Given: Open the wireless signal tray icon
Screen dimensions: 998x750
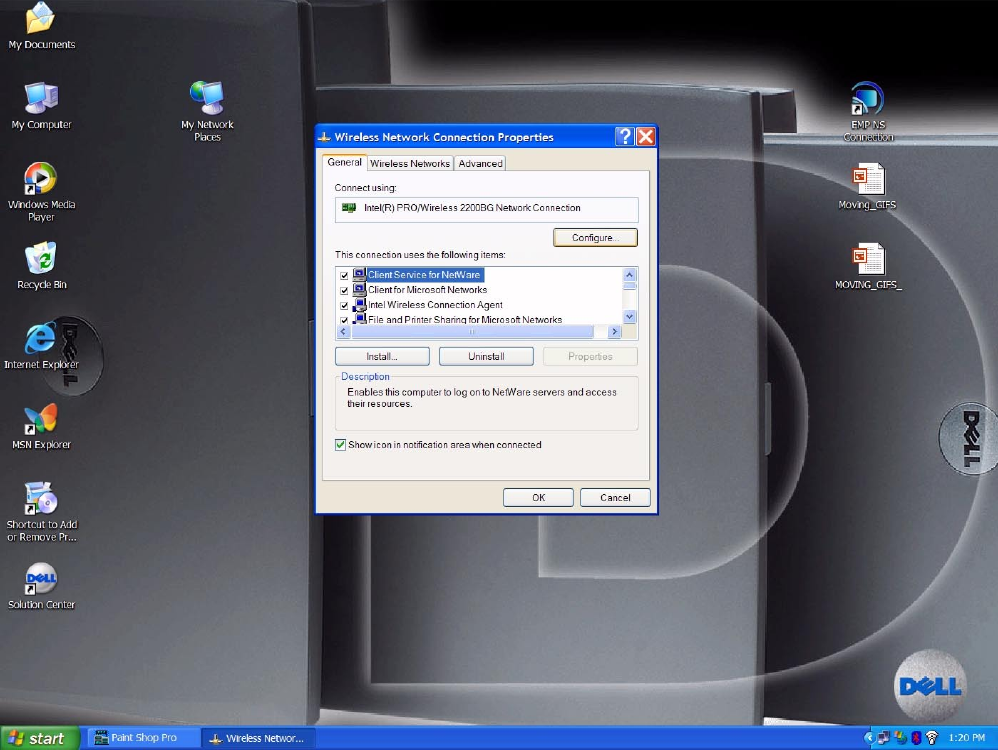Looking at the screenshot, I should point(932,738).
